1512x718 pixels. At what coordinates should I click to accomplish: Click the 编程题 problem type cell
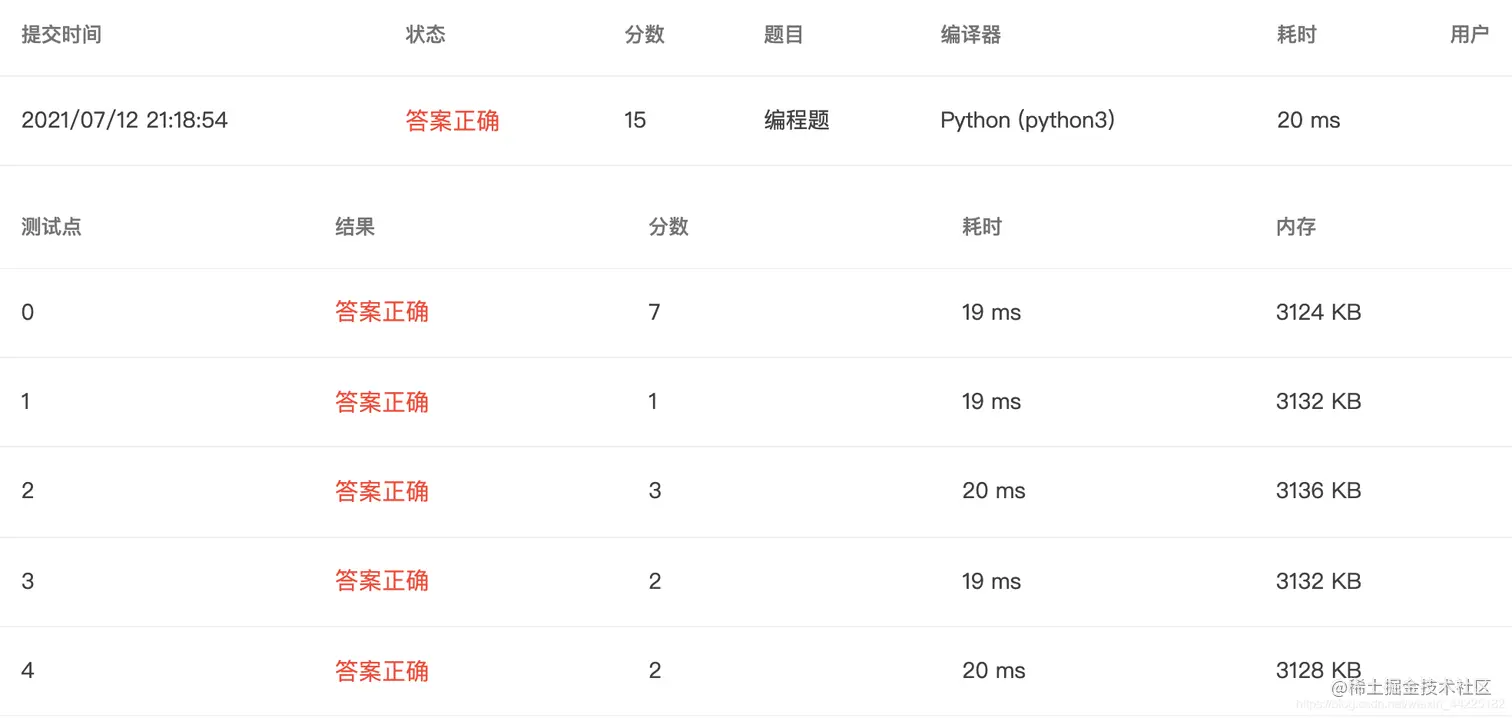click(x=797, y=120)
